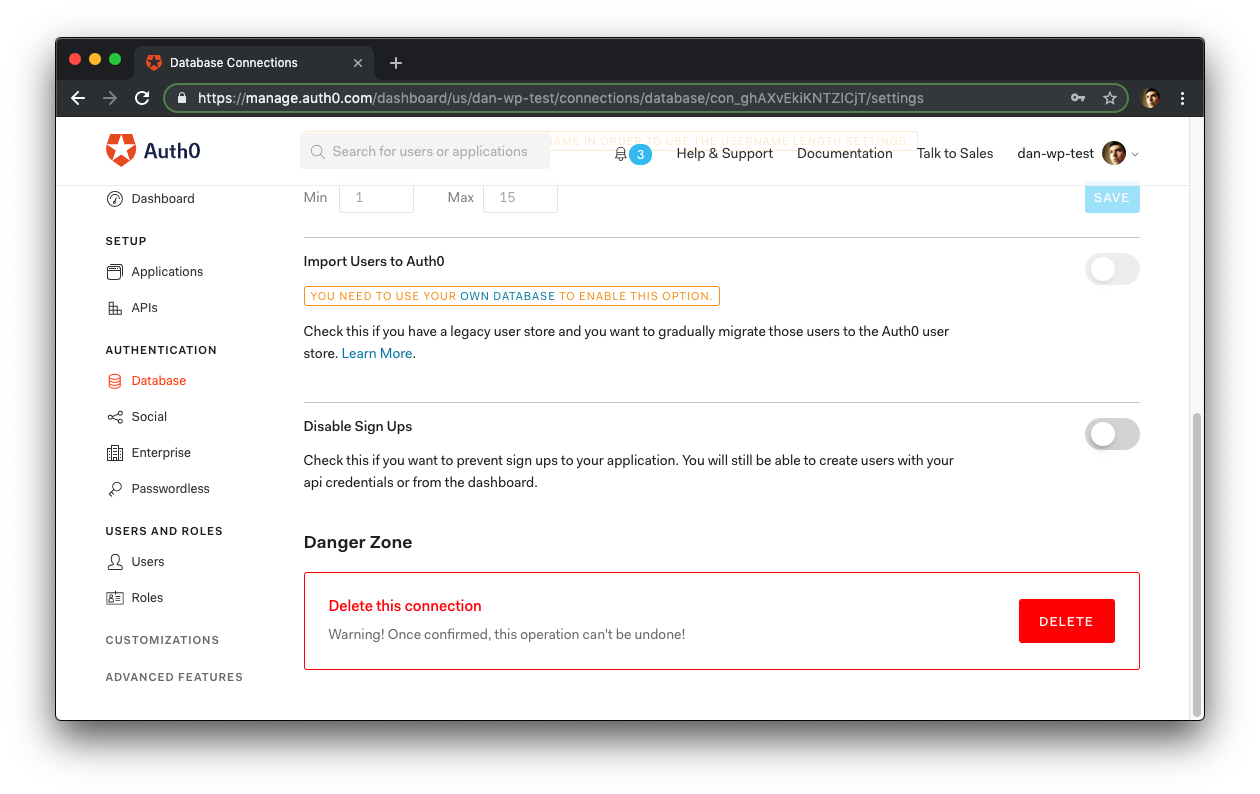This screenshot has height=794, width=1260.
Task: Click the lock icon in address bar
Action: pyautogui.click(x=182, y=98)
